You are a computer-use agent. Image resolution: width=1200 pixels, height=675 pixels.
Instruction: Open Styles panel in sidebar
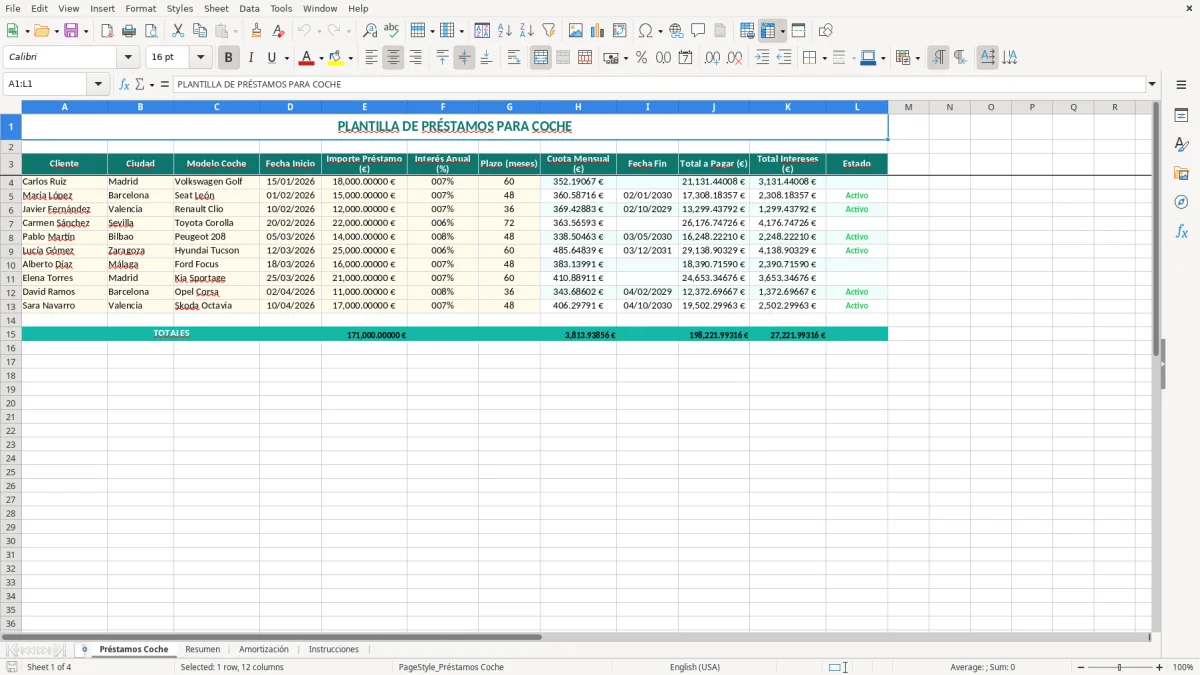[1181, 145]
